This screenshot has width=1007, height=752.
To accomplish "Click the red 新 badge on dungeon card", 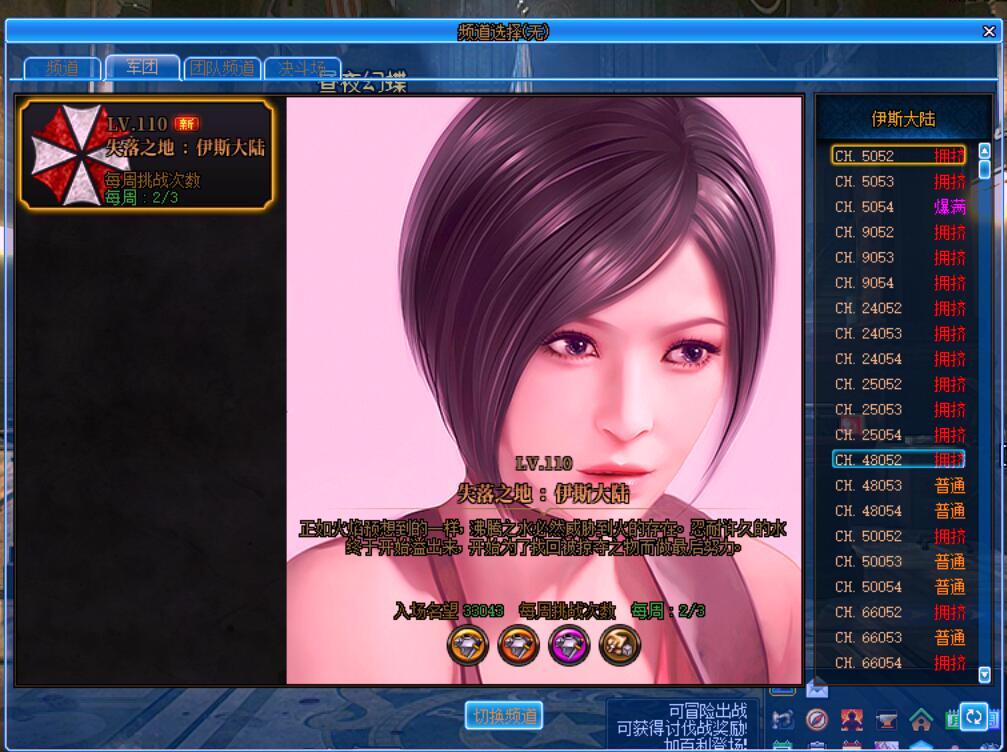I will [186, 123].
